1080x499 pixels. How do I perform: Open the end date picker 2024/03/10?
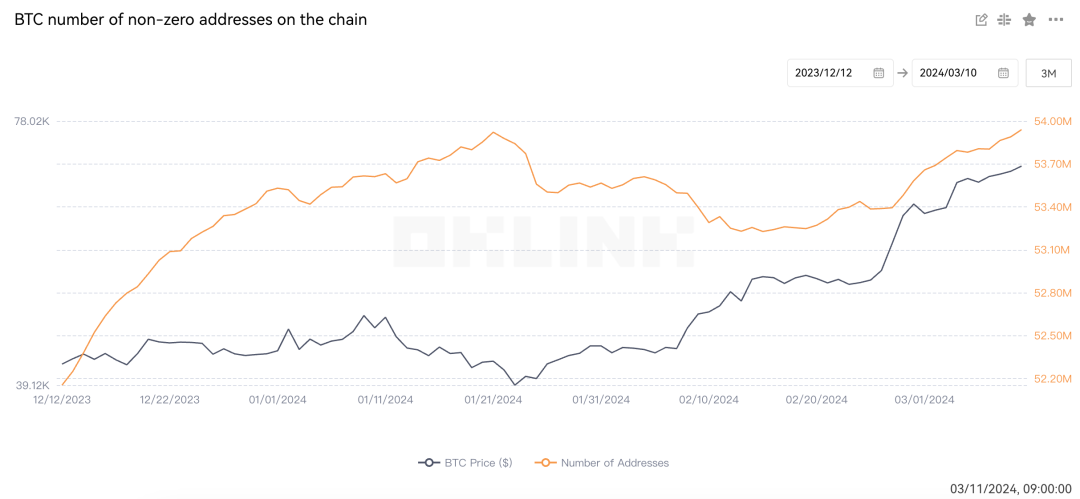point(949,73)
